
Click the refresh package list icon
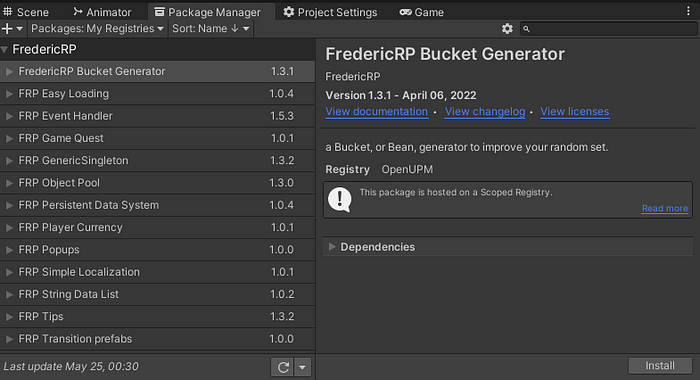coord(283,367)
